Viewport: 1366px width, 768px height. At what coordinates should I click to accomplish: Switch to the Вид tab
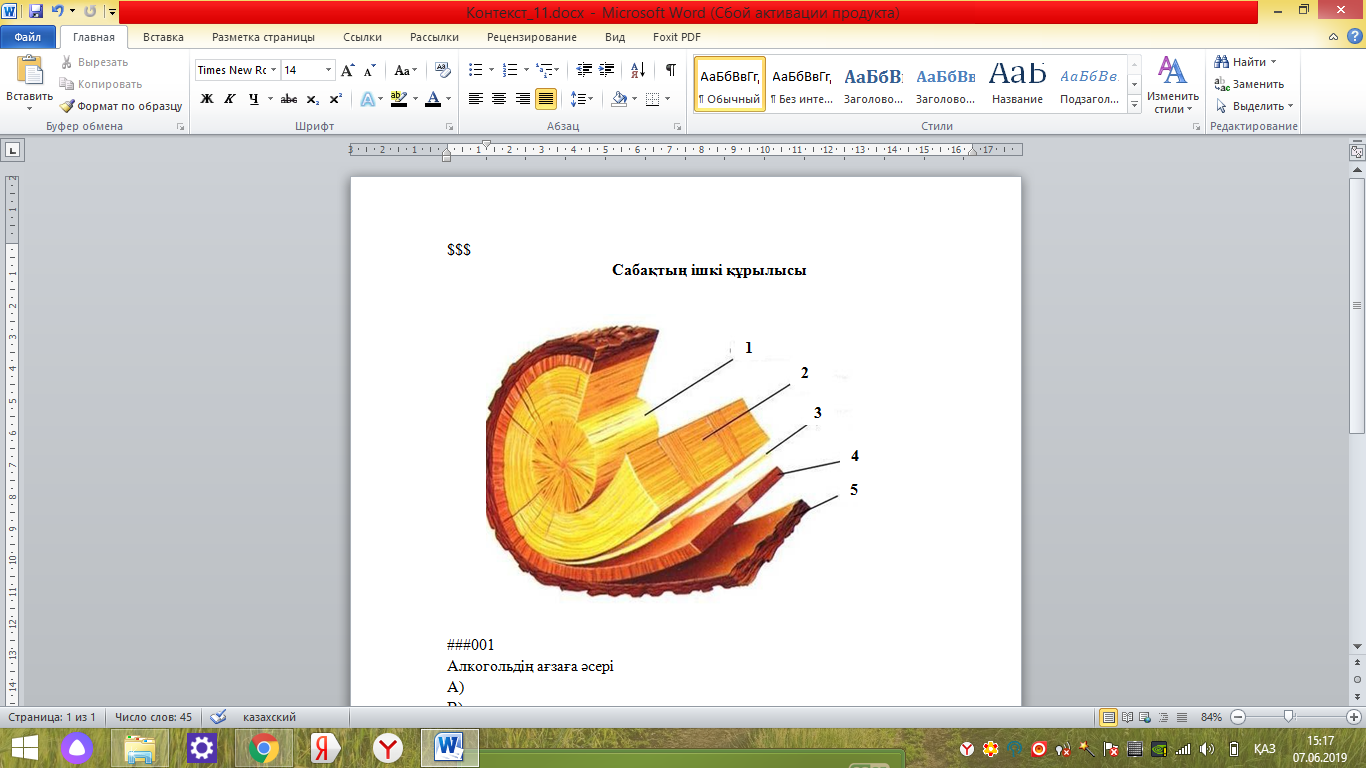click(615, 37)
